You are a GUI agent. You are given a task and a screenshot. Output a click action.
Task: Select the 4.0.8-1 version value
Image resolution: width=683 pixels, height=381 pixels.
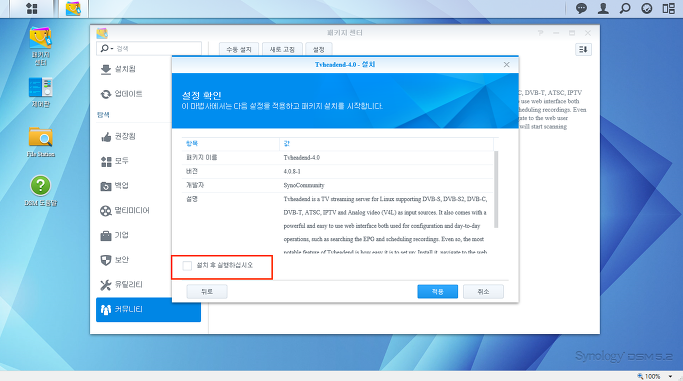pos(292,172)
